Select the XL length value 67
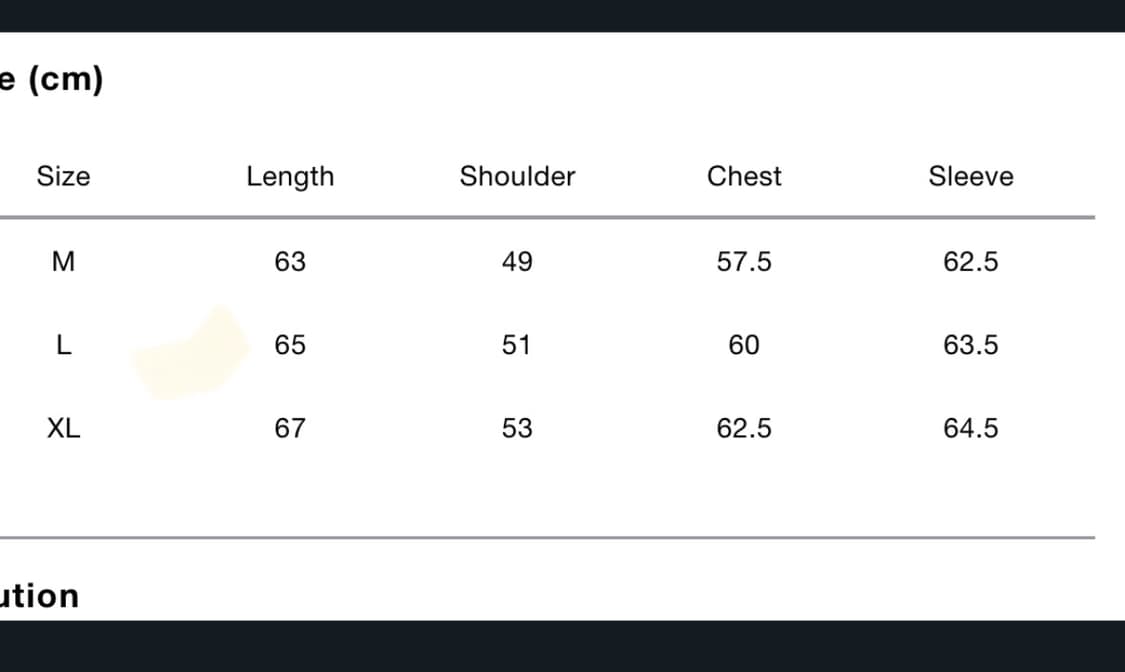 (290, 428)
